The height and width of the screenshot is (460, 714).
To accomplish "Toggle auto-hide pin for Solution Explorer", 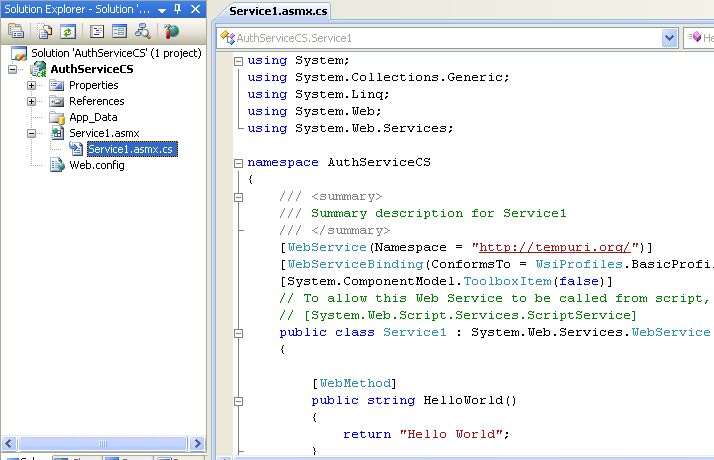I will (178, 9).
